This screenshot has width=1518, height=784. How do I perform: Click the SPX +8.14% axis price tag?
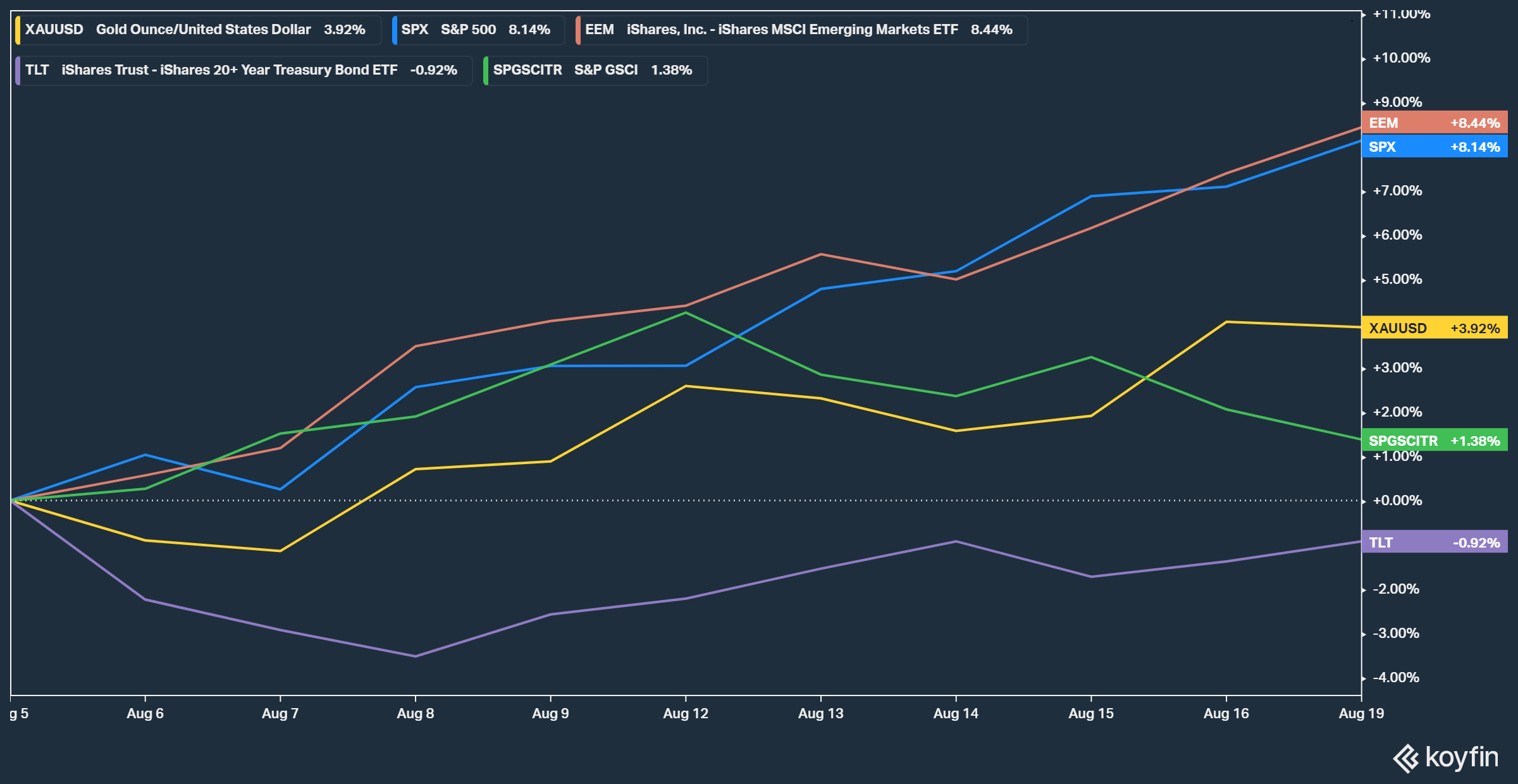tap(1434, 147)
